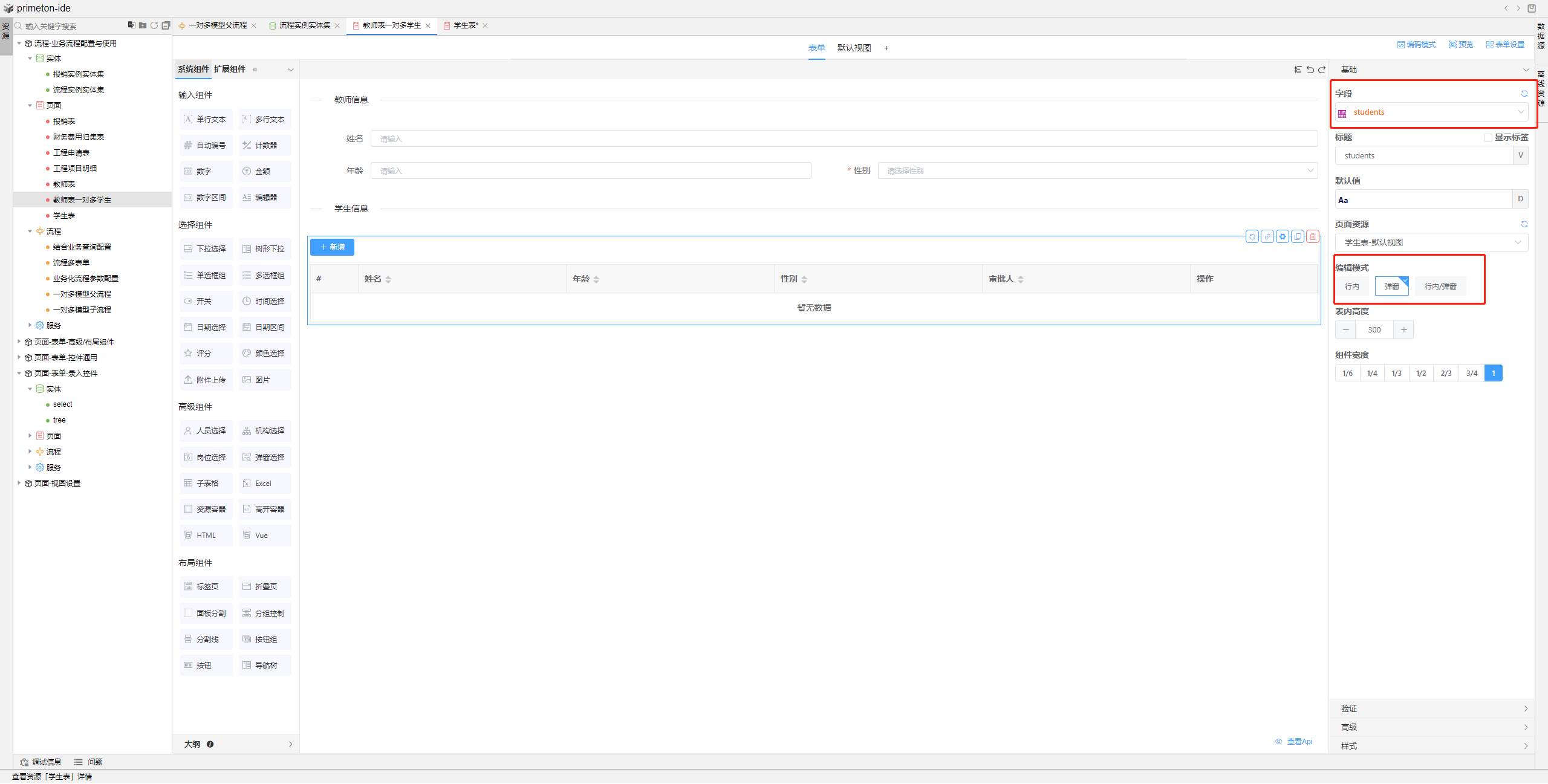Click the link icon on subtable toolbar
The image size is (1548, 784).
tap(1267, 237)
